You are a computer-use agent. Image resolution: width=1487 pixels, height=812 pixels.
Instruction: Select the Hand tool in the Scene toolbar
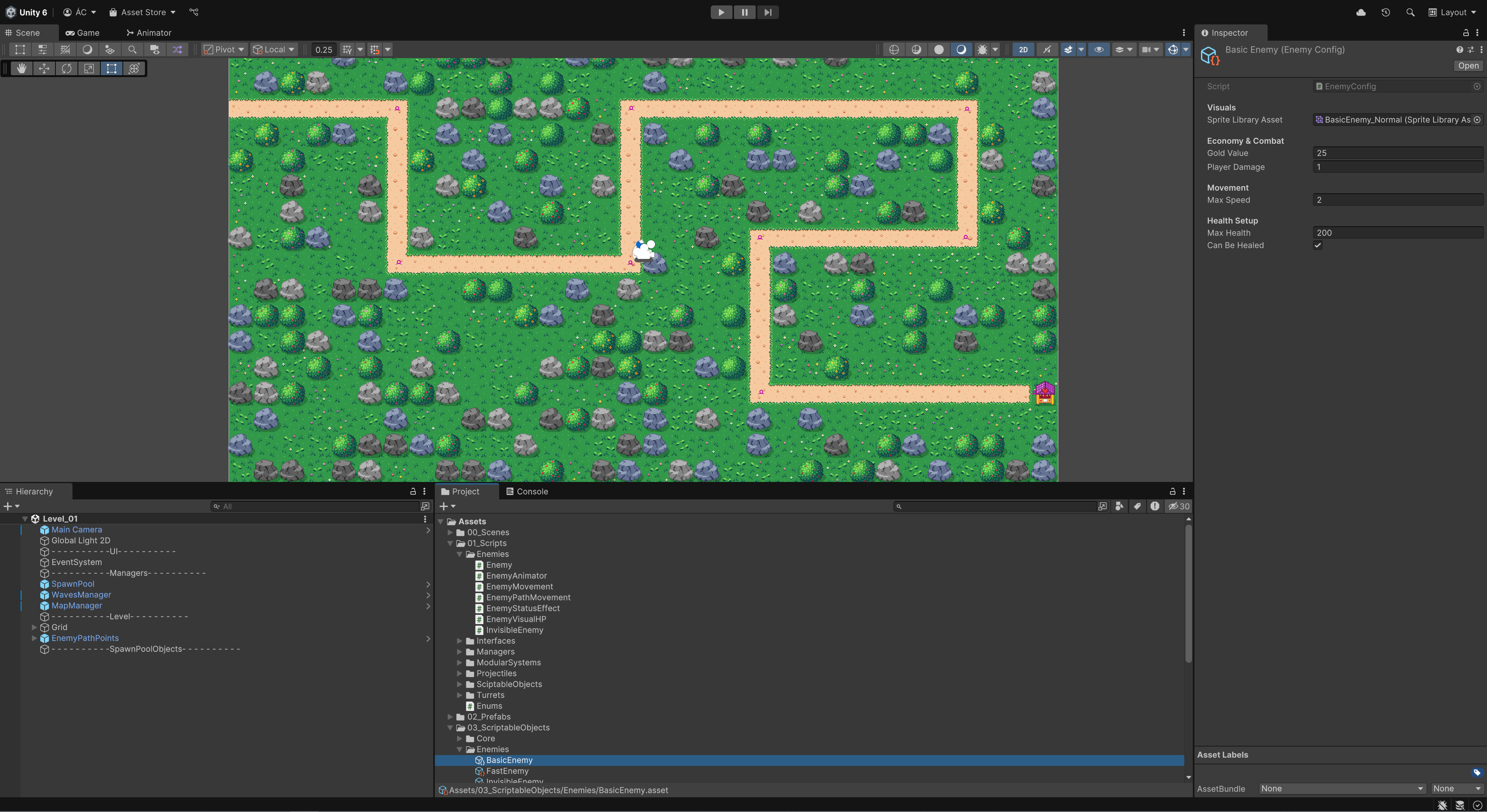tap(21, 68)
